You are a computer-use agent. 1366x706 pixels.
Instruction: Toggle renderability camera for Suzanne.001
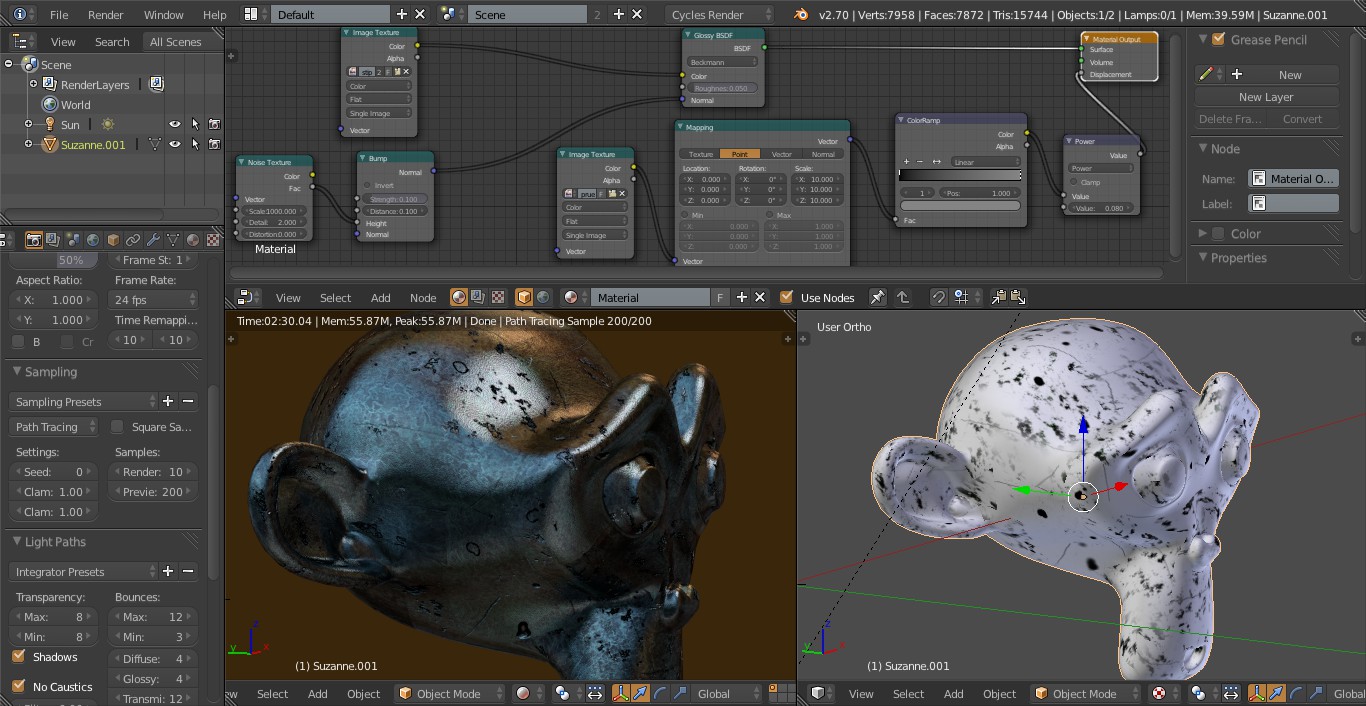click(x=214, y=144)
